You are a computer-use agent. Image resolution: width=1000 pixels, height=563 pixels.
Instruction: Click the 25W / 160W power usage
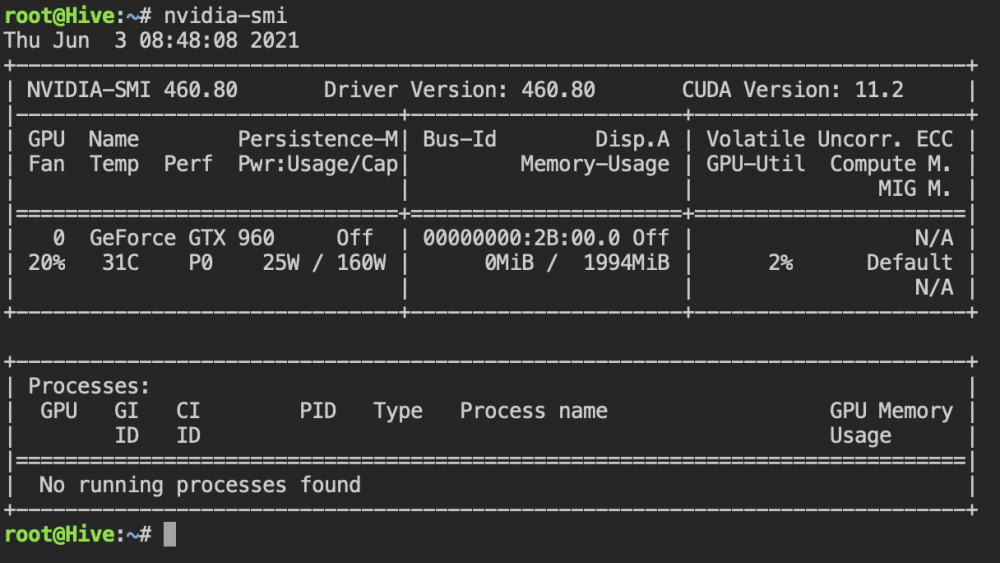324,263
